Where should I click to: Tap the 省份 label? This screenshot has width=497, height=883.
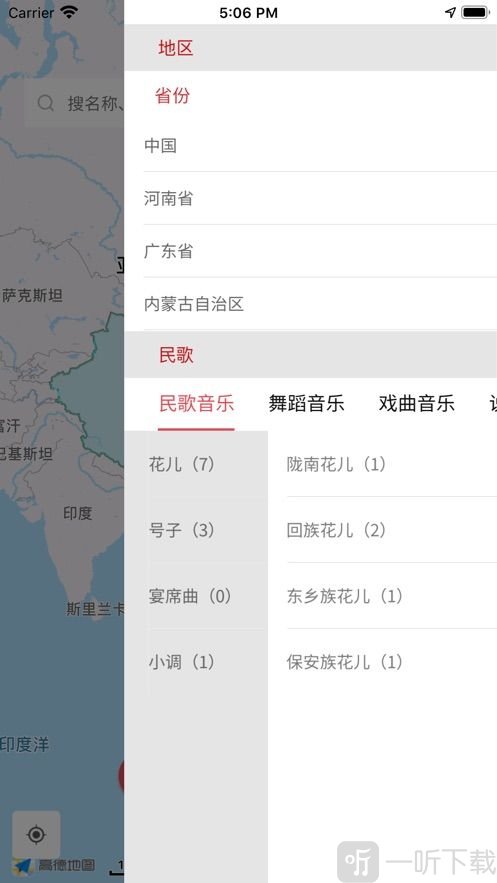(x=172, y=96)
